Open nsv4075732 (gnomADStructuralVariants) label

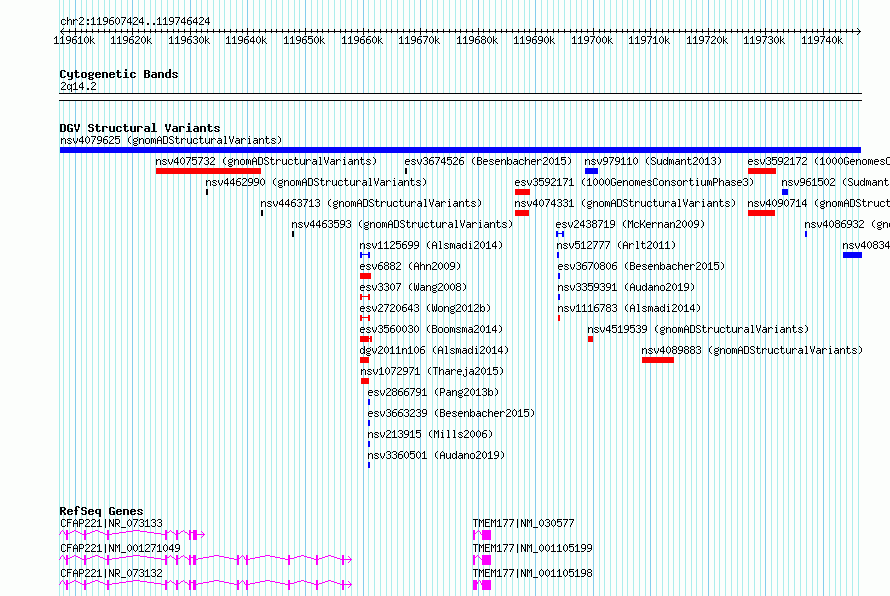[x=266, y=161]
